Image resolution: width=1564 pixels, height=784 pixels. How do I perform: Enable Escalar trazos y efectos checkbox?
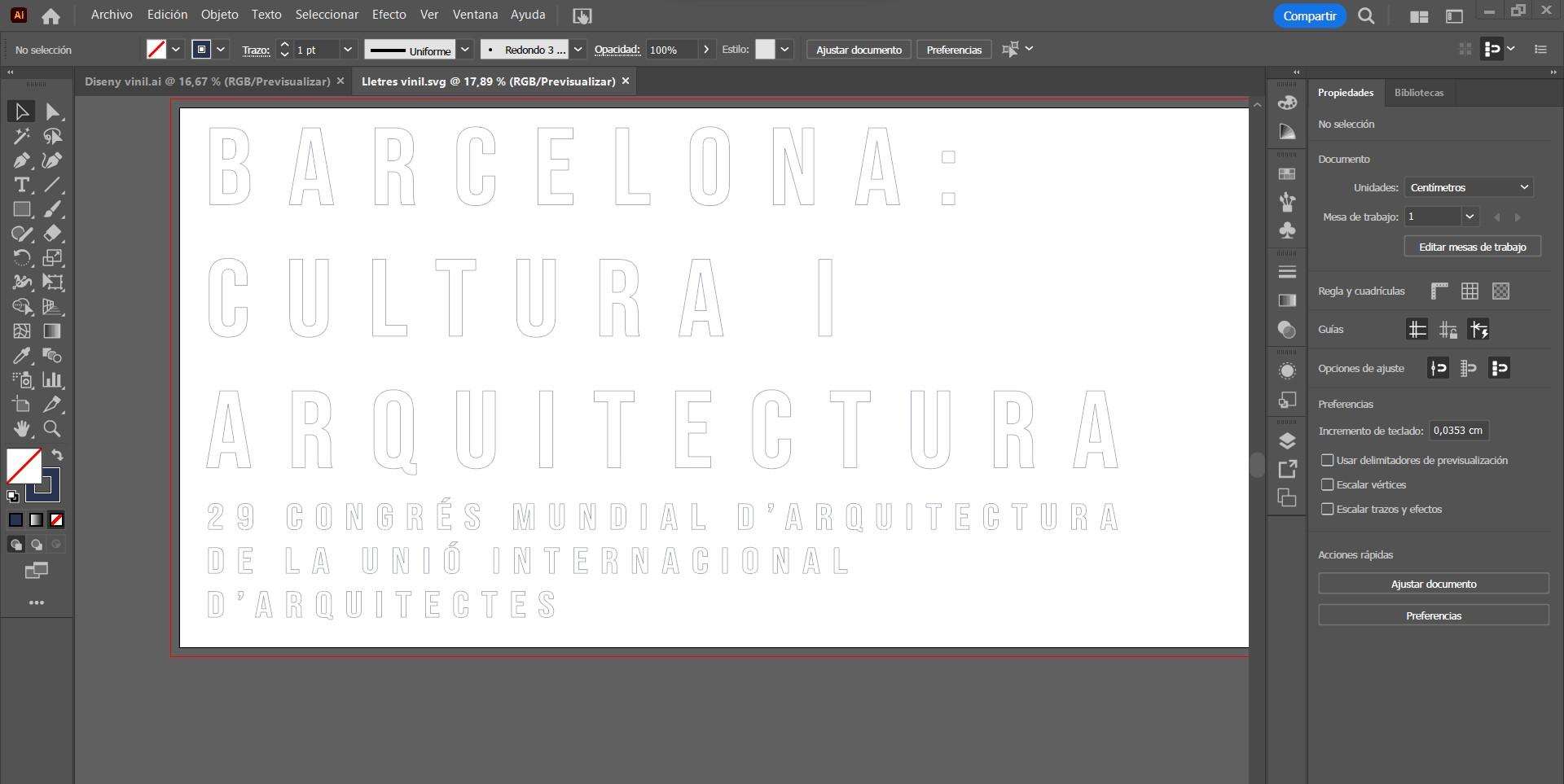(1327, 510)
